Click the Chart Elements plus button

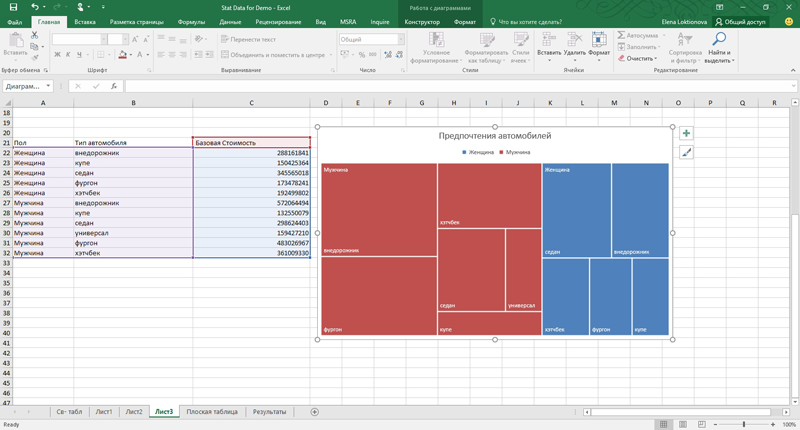(686, 133)
